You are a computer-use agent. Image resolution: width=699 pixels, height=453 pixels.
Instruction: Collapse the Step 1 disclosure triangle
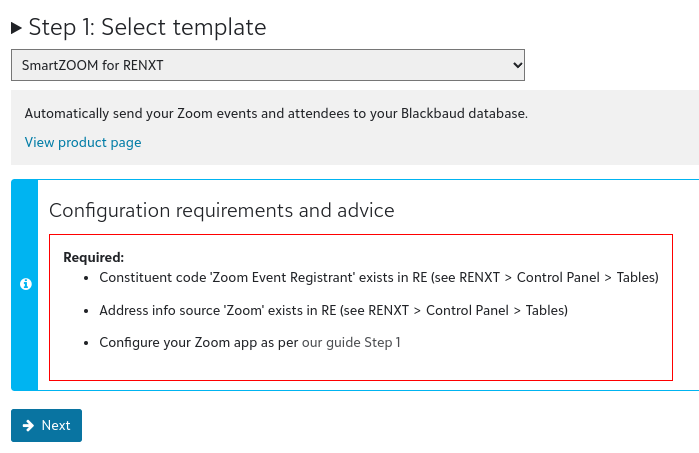[x=16, y=28]
